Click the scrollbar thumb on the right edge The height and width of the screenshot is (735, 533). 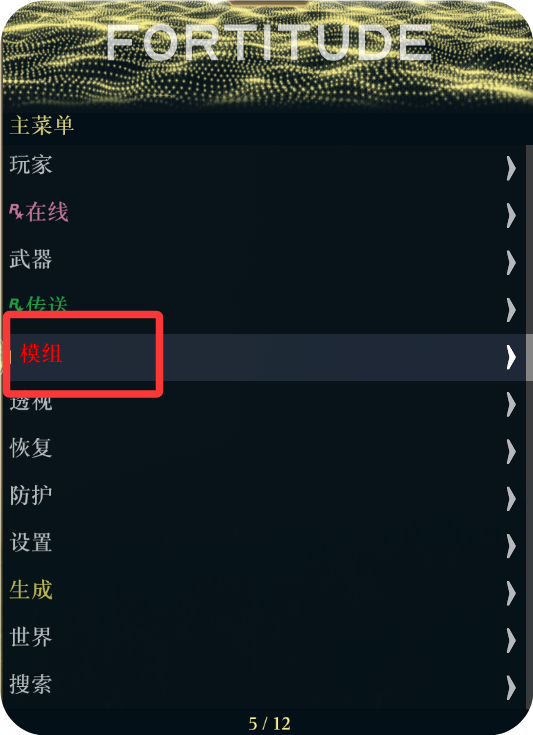tap(529, 357)
